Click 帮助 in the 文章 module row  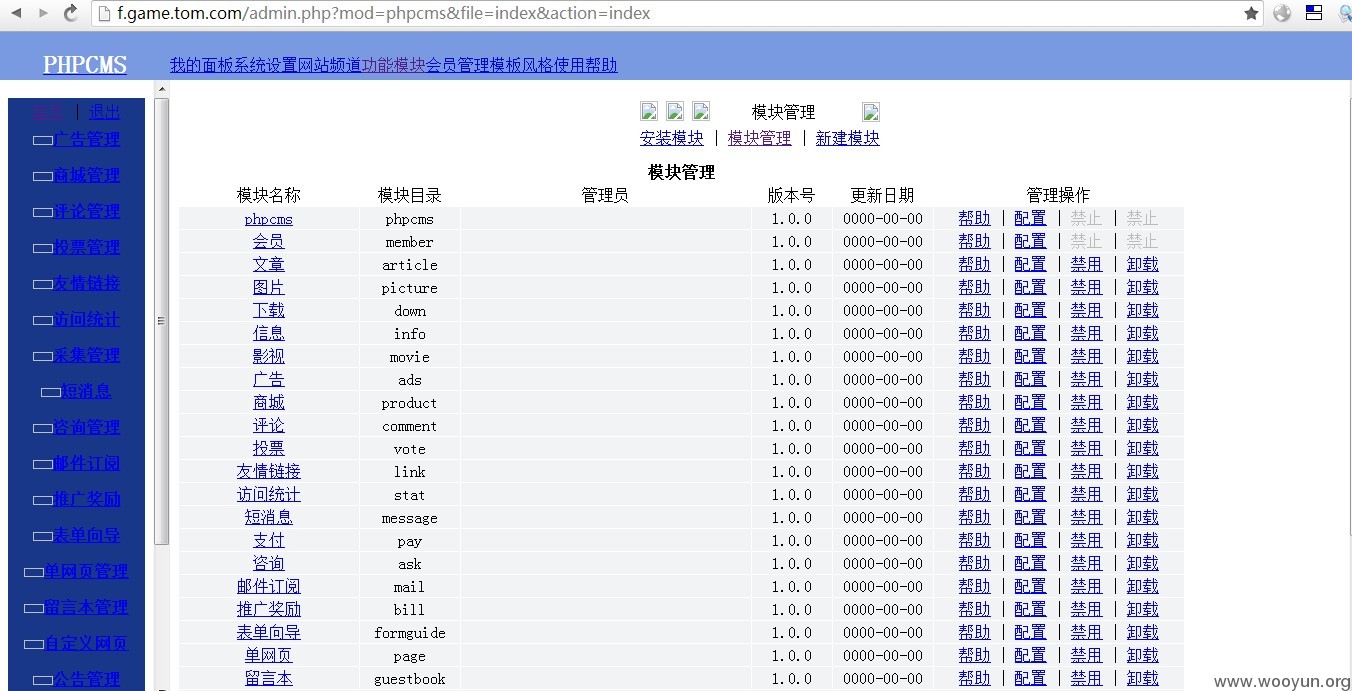pyautogui.click(x=974, y=264)
